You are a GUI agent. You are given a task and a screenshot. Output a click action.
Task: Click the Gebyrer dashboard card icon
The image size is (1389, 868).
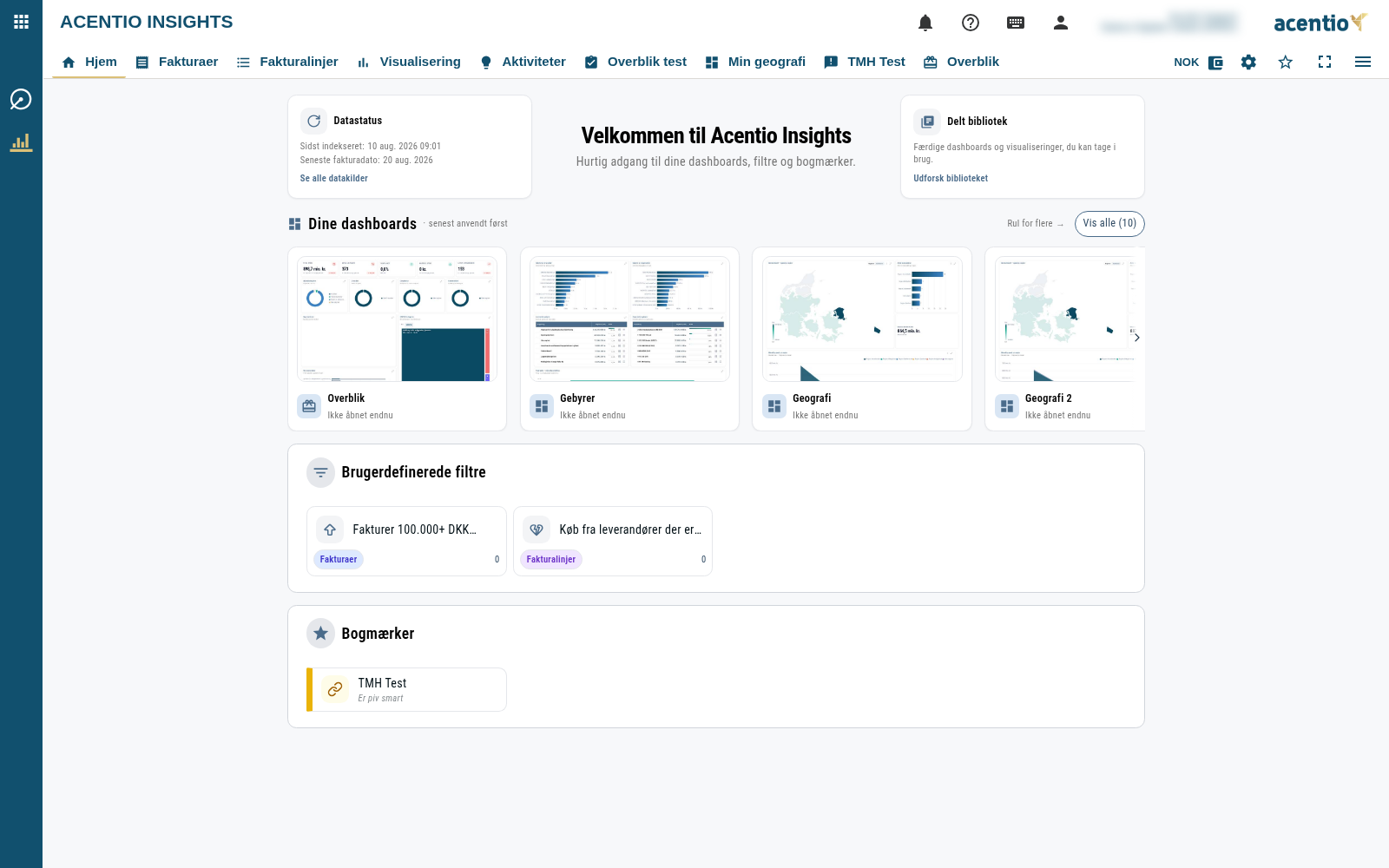[542, 406]
